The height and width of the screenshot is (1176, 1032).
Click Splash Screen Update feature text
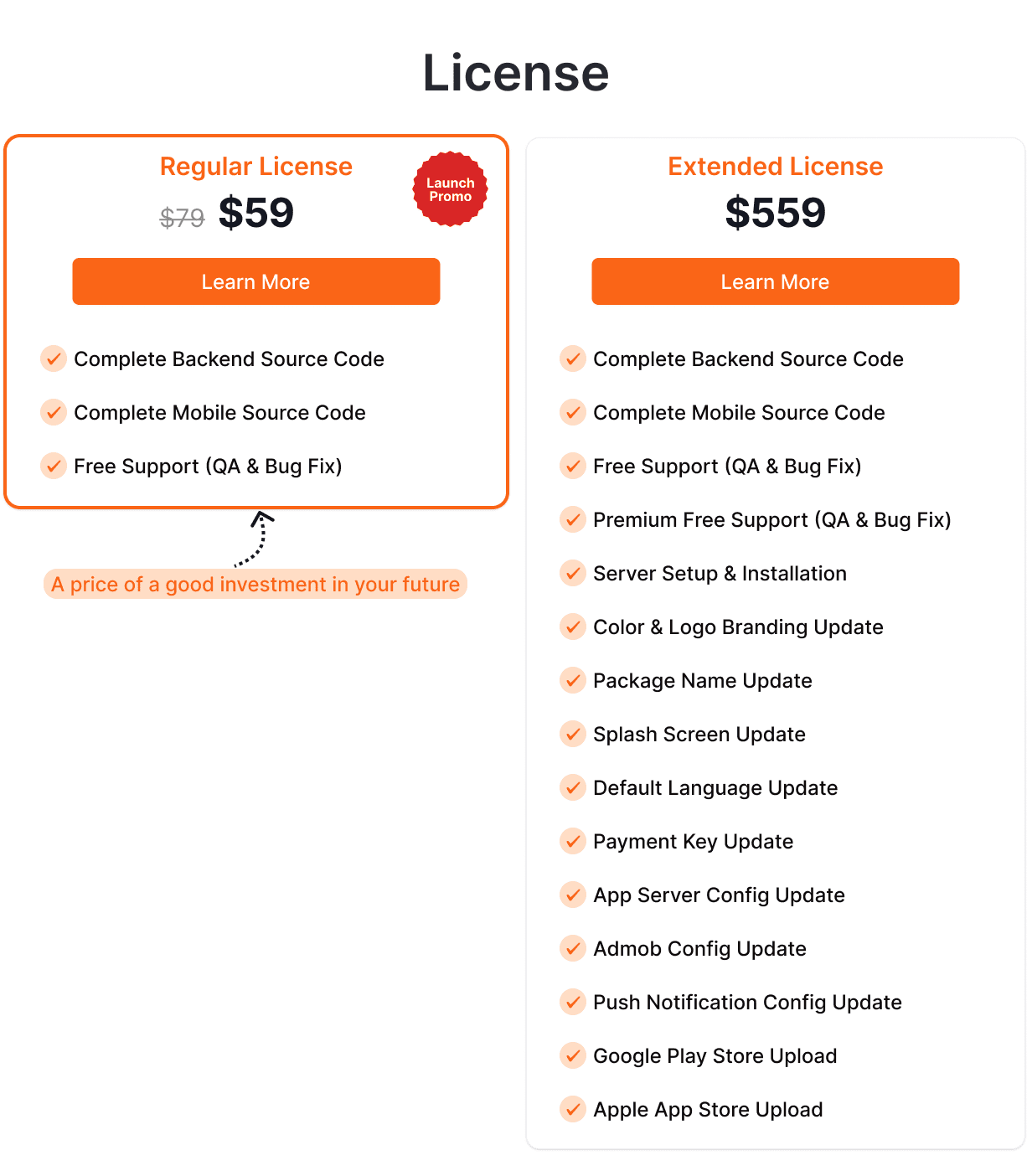tap(699, 735)
